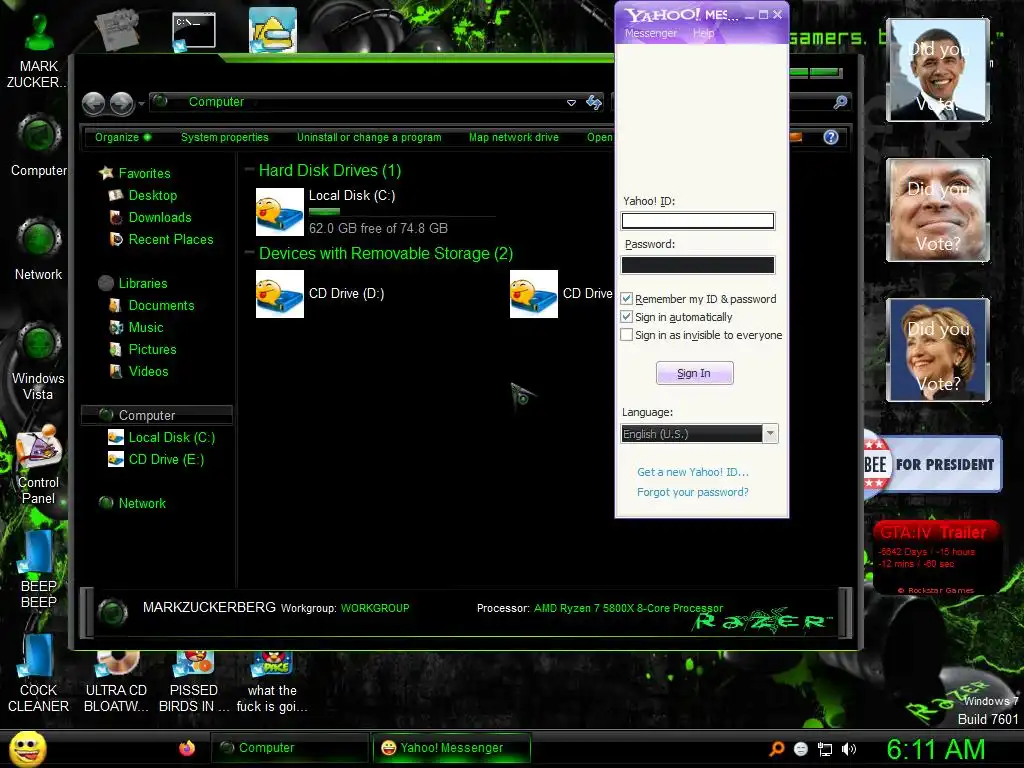Open the drive-shaped desktop shortcut icon

272,30
